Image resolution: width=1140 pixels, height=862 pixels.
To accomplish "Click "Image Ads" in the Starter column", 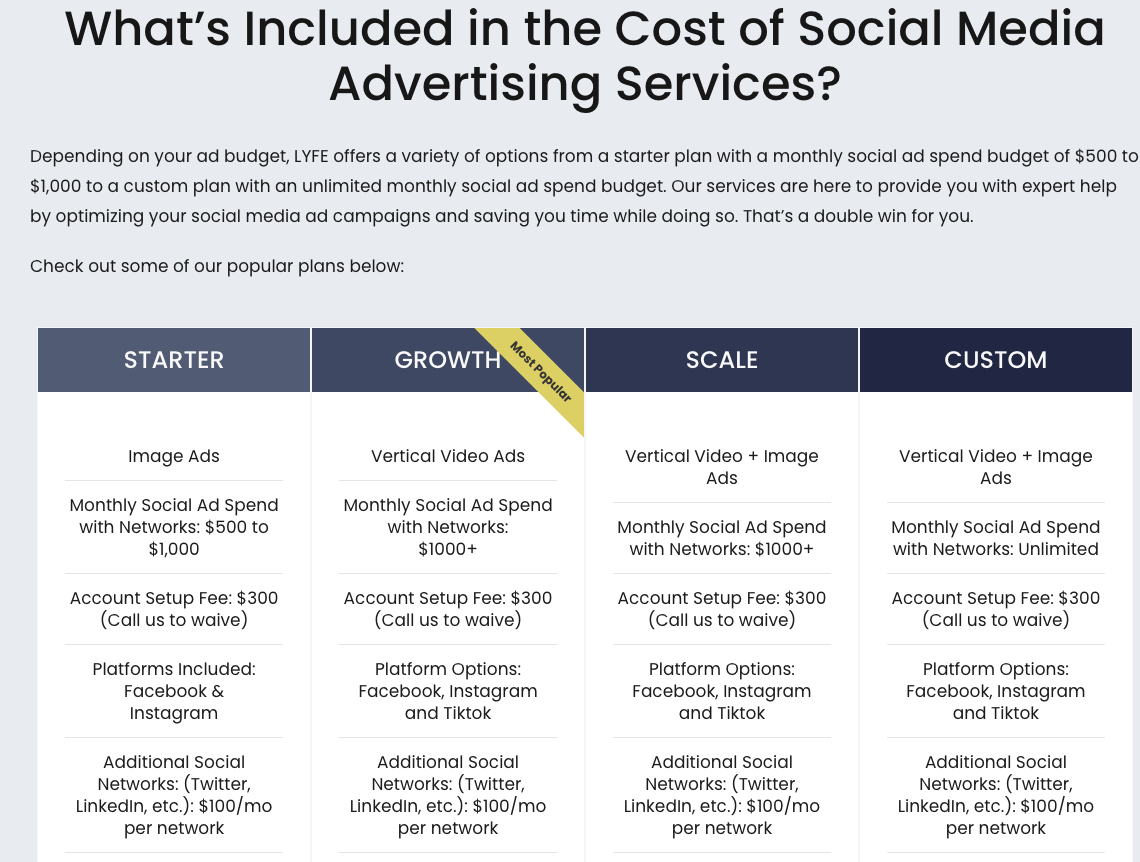I will [x=174, y=456].
